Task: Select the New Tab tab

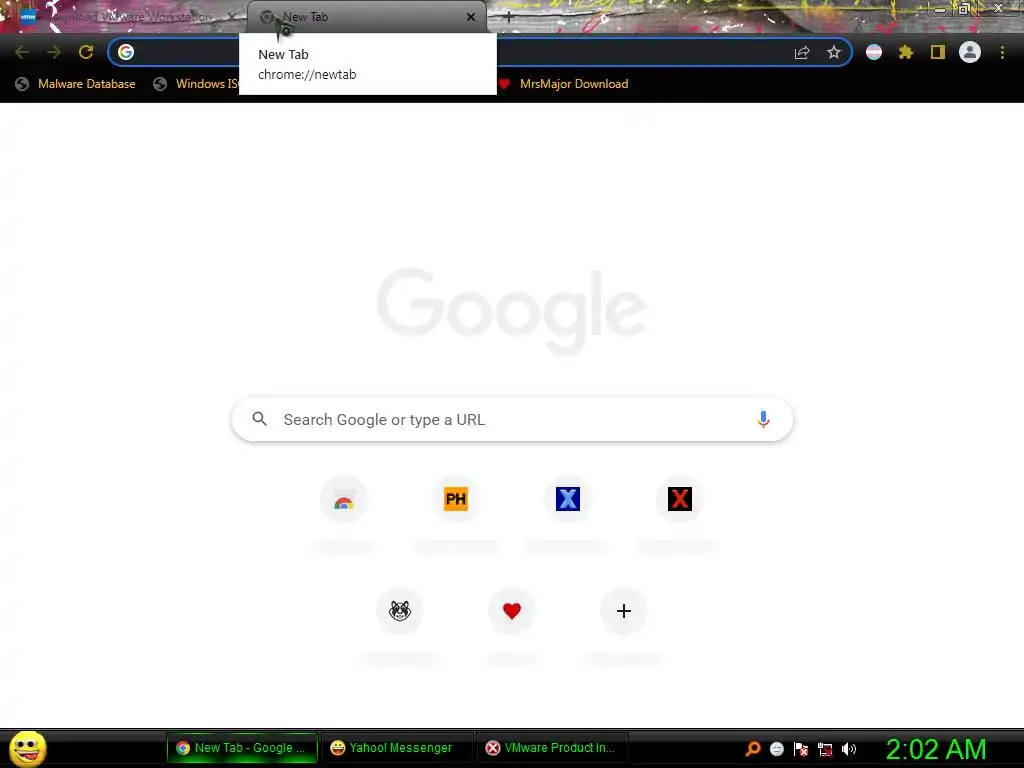Action: (366, 17)
